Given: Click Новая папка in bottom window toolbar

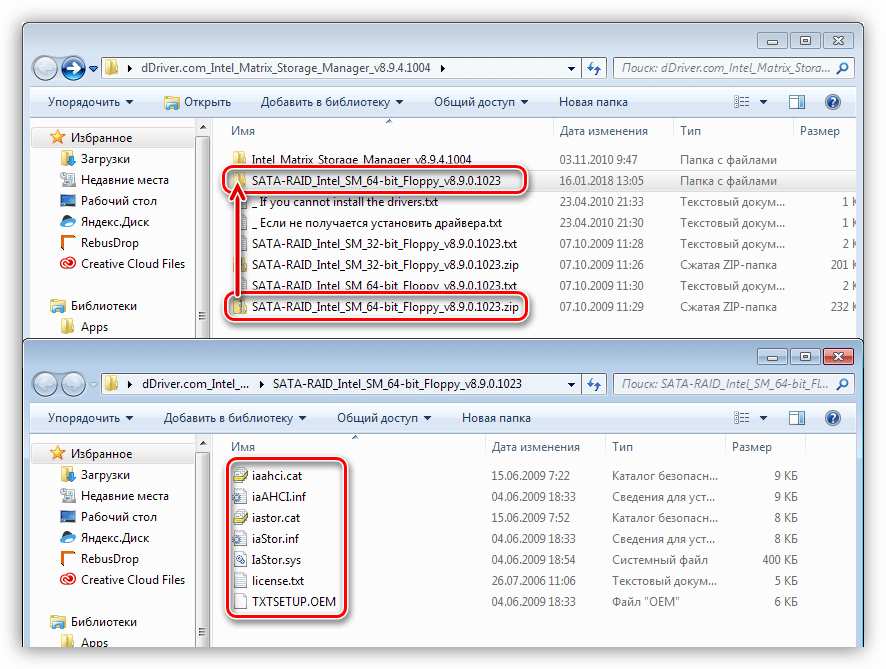Looking at the screenshot, I should pyautogui.click(x=496, y=418).
